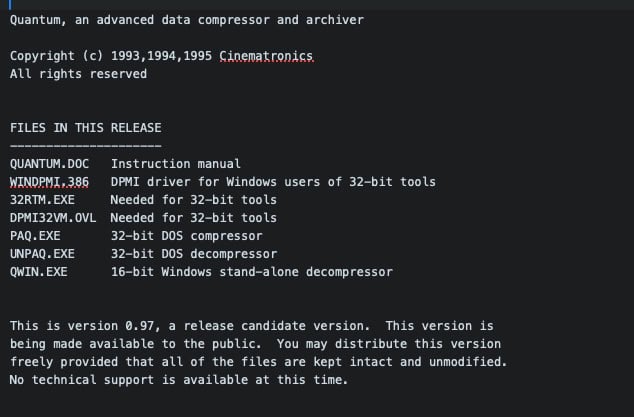This screenshot has width=634, height=417.
Task: Click the QWIN.EXE filename
Action: 38,272
